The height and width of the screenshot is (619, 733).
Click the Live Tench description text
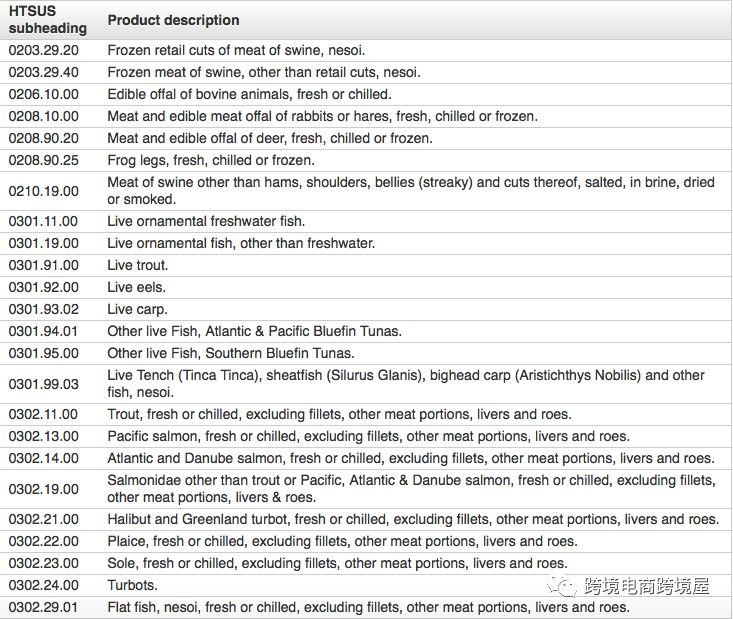pyautogui.click(x=406, y=383)
